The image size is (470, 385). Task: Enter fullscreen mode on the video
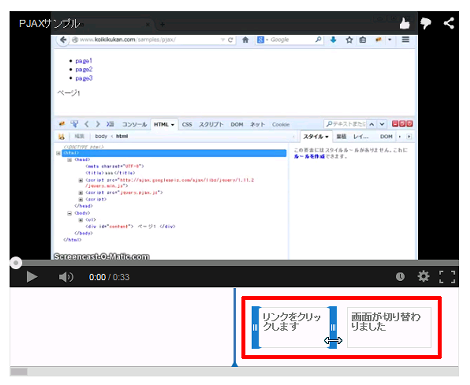click(447, 277)
